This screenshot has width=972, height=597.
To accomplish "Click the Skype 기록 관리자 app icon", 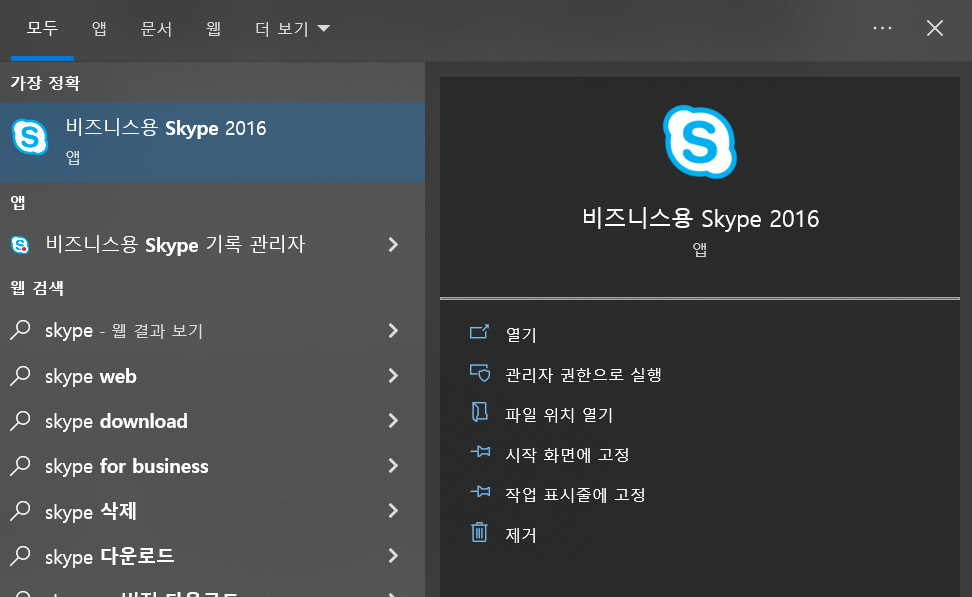I will pos(20,245).
